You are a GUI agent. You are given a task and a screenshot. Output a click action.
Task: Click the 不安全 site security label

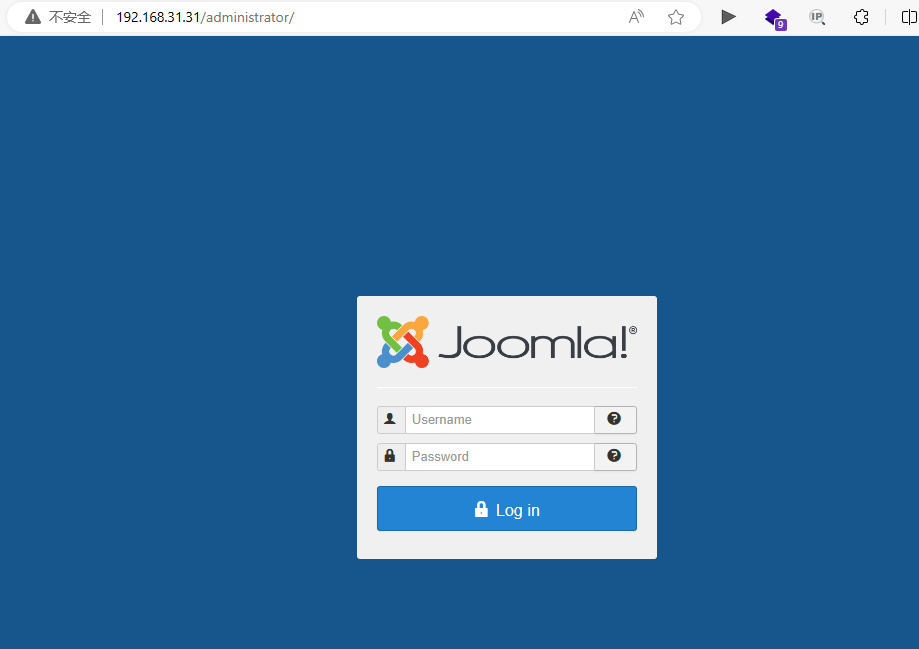[70, 17]
